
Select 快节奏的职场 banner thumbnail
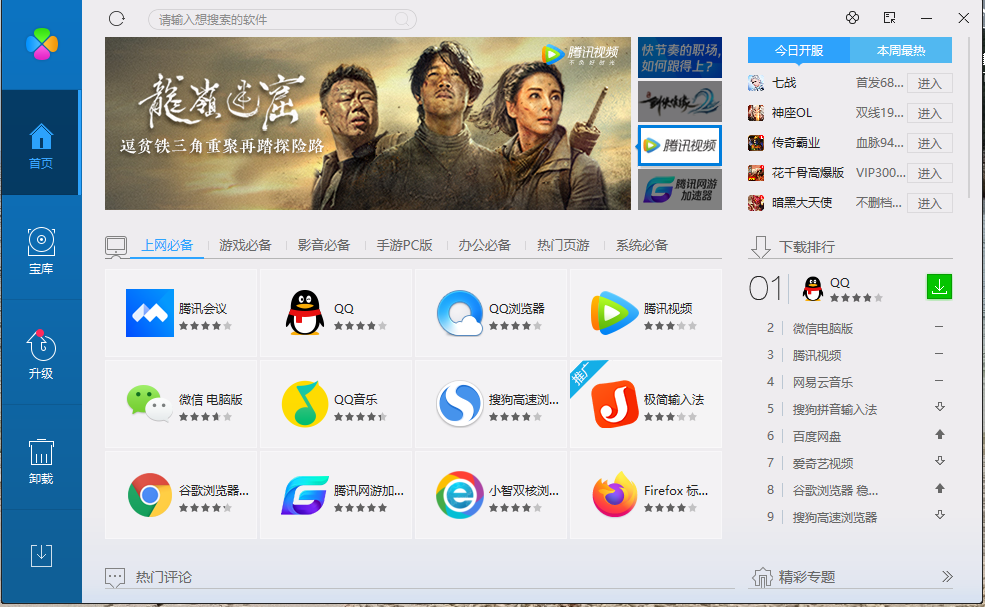(680, 57)
